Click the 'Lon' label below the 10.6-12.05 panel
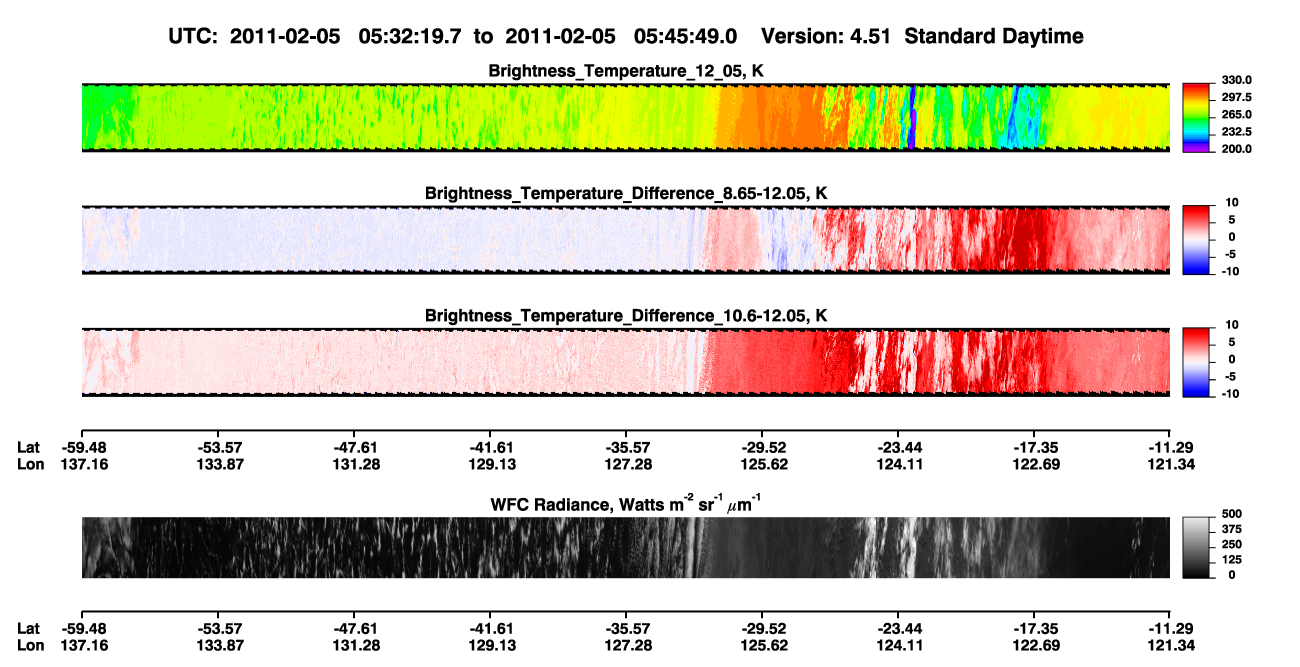Image resolution: width=1300 pixels, height=667 pixels. point(30,464)
